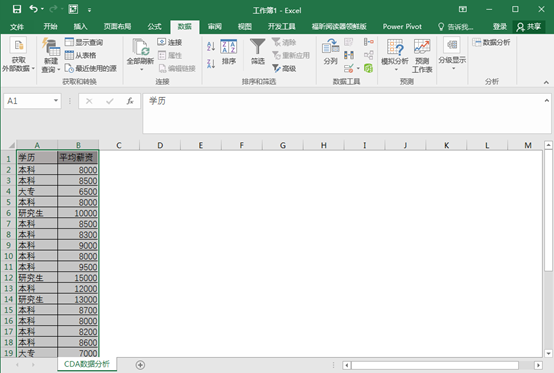Open the Undo history dropdown arrow
The image size is (554, 373).
(42, 9)
